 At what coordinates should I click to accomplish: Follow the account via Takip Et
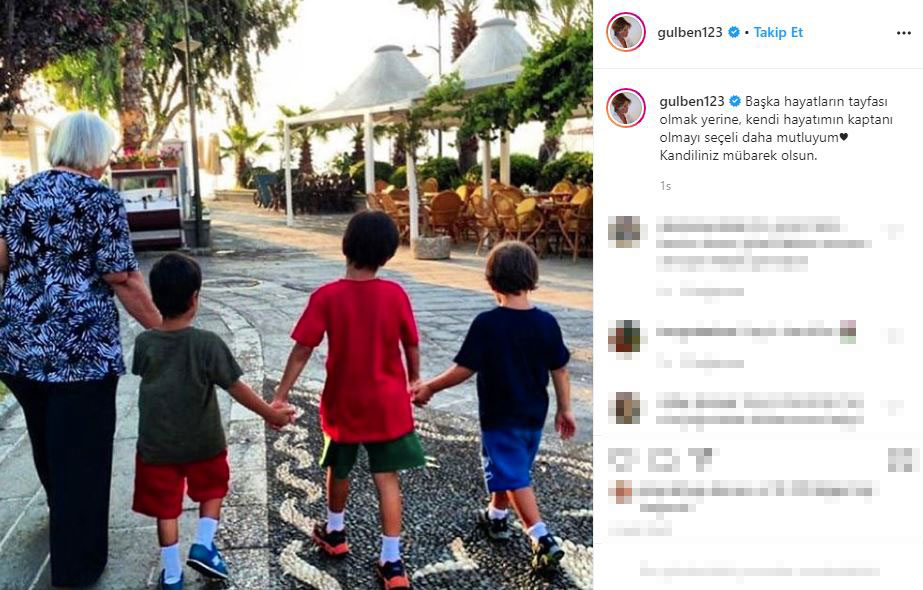pos(778,32)
